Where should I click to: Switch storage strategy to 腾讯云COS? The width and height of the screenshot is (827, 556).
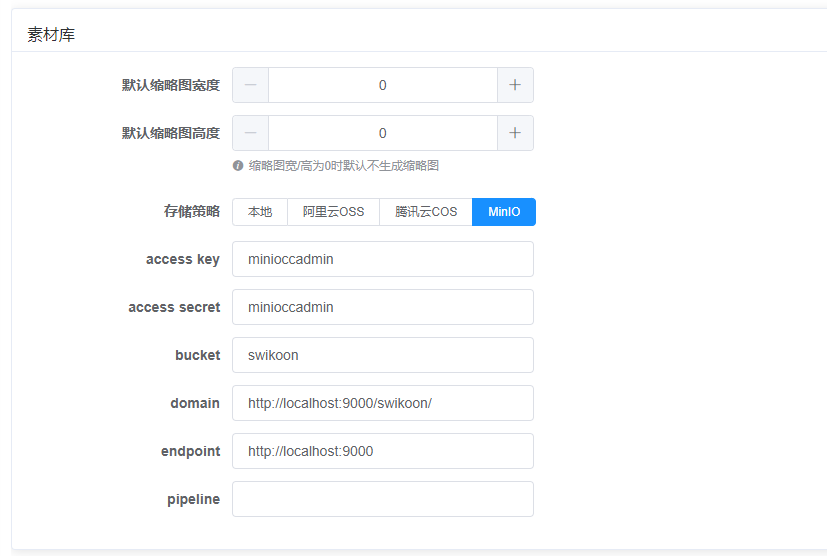(x=426, y=212)
